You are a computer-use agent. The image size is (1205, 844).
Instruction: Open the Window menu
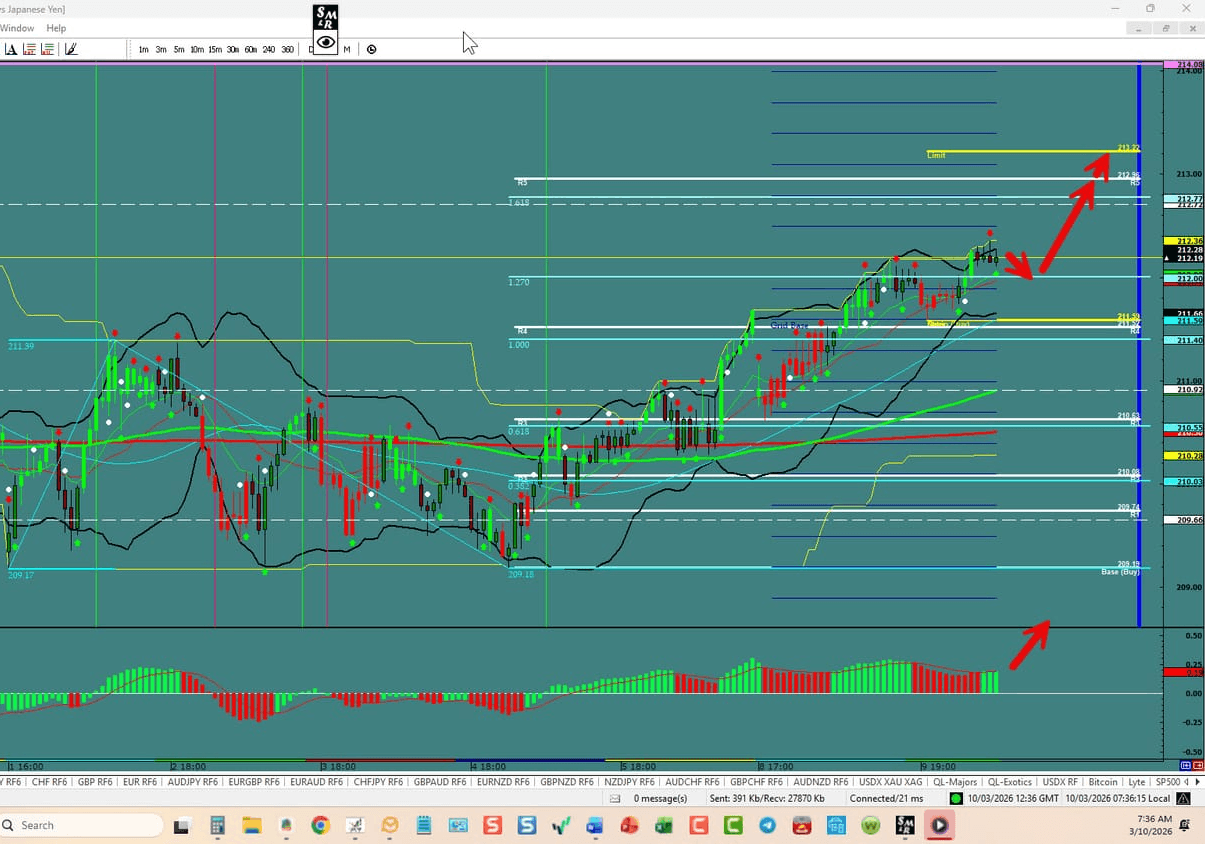pos(17,28)
